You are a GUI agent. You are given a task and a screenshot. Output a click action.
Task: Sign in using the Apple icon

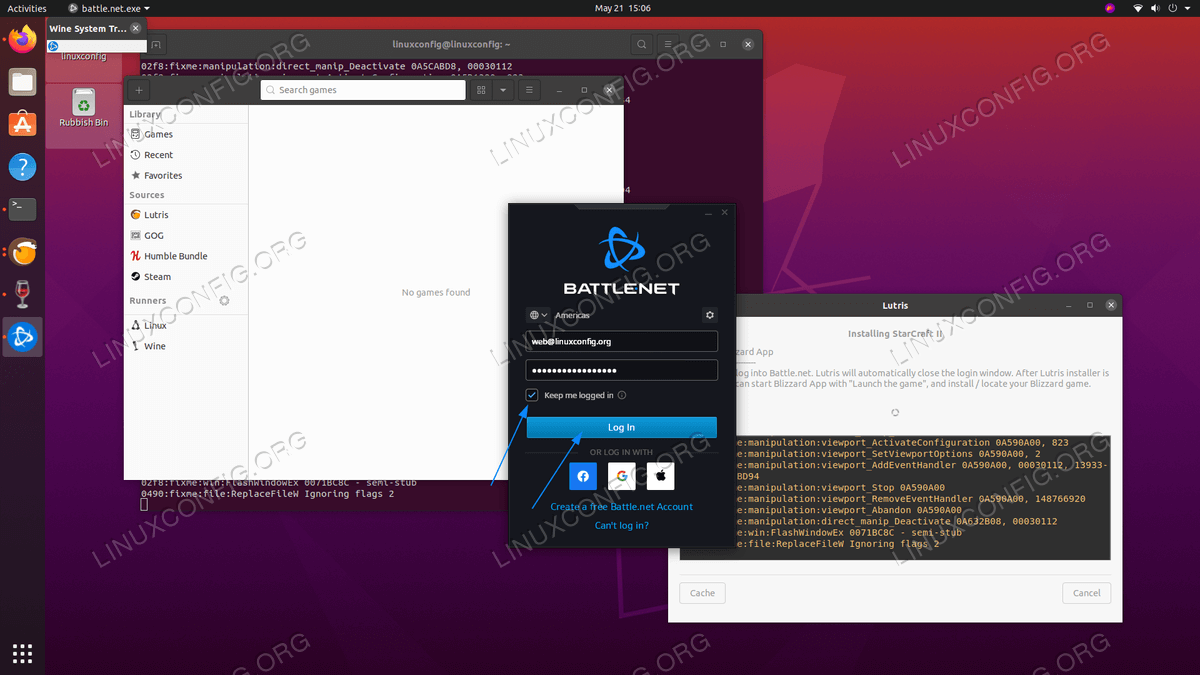(660, 477)
